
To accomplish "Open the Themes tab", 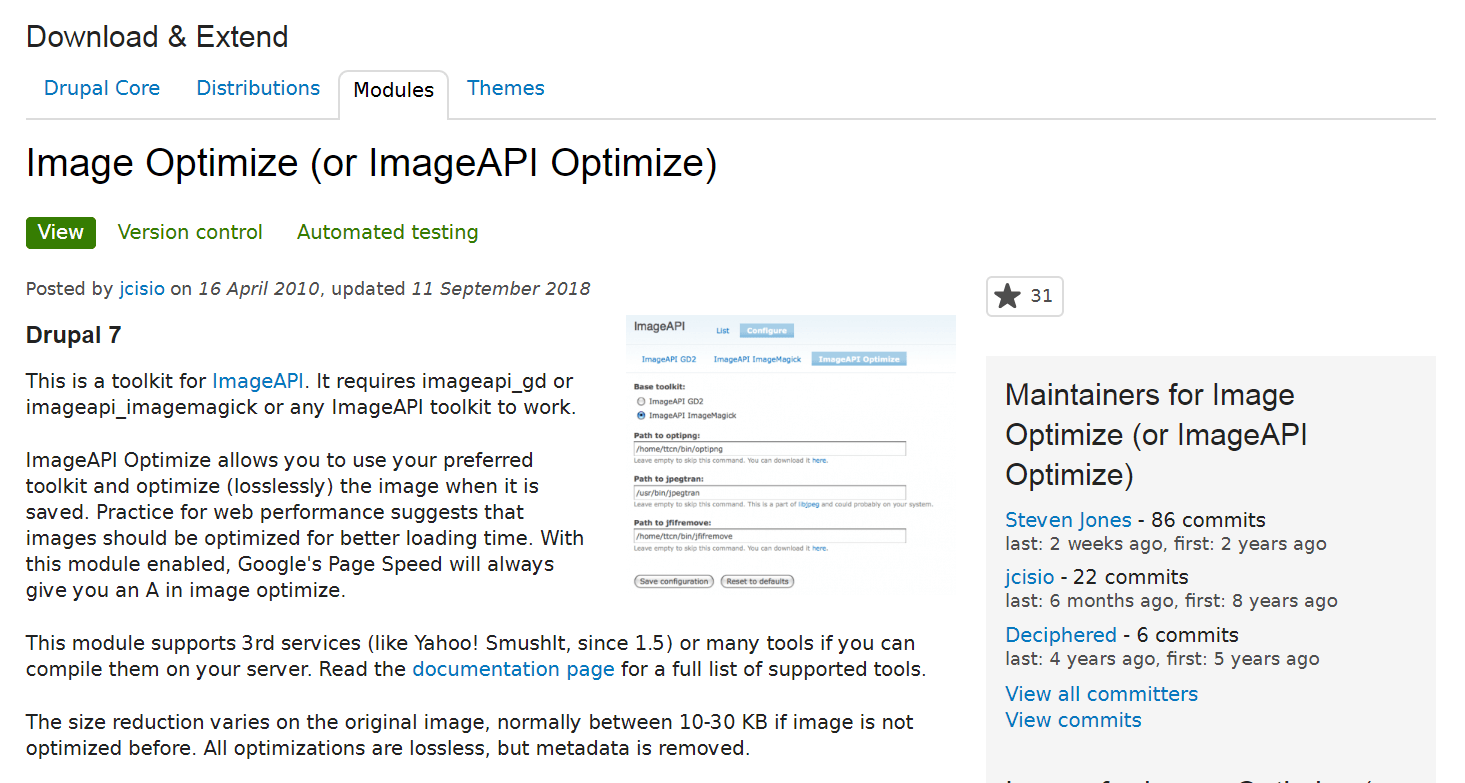I will [505, 88].
